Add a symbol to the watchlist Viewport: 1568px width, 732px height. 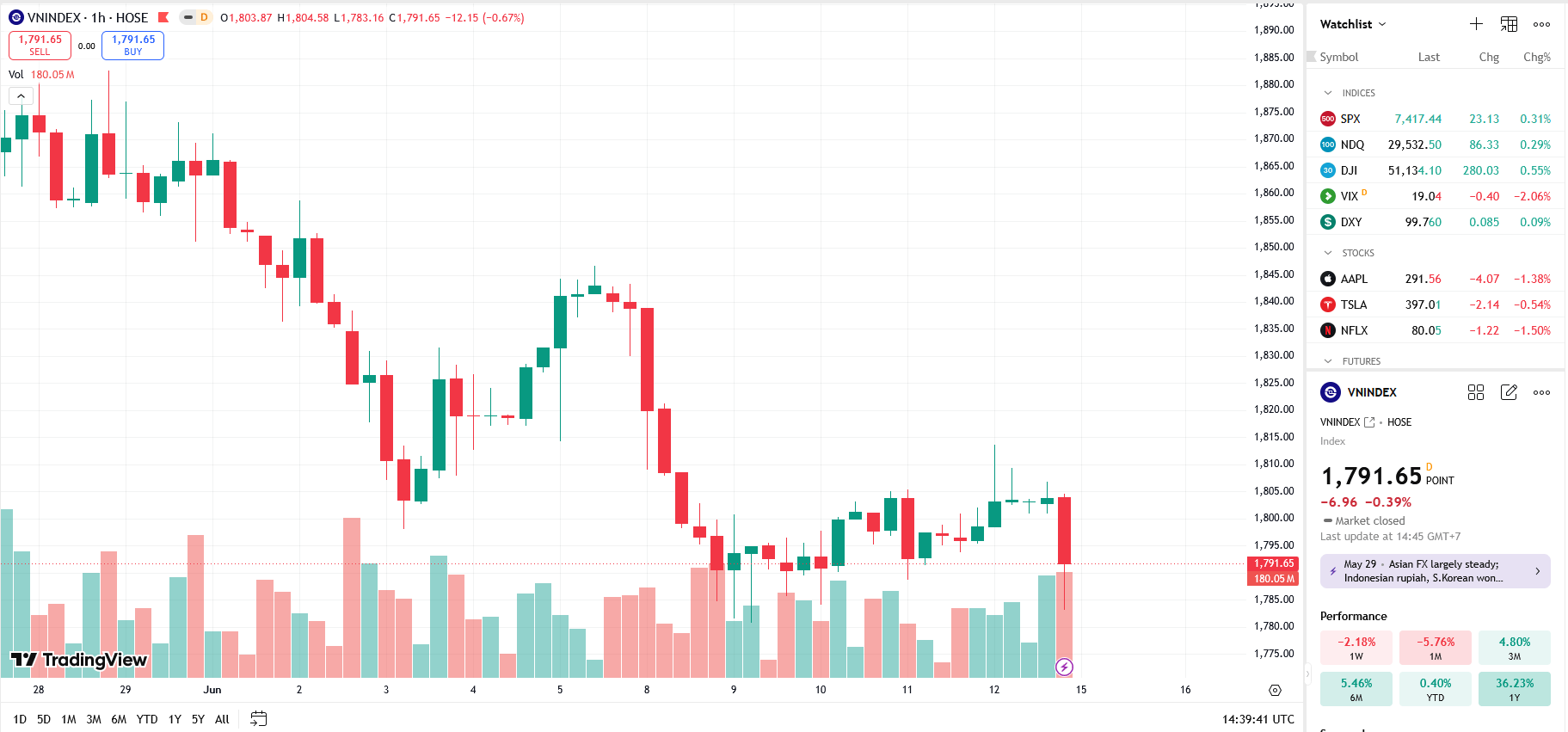click(1476, 24)
